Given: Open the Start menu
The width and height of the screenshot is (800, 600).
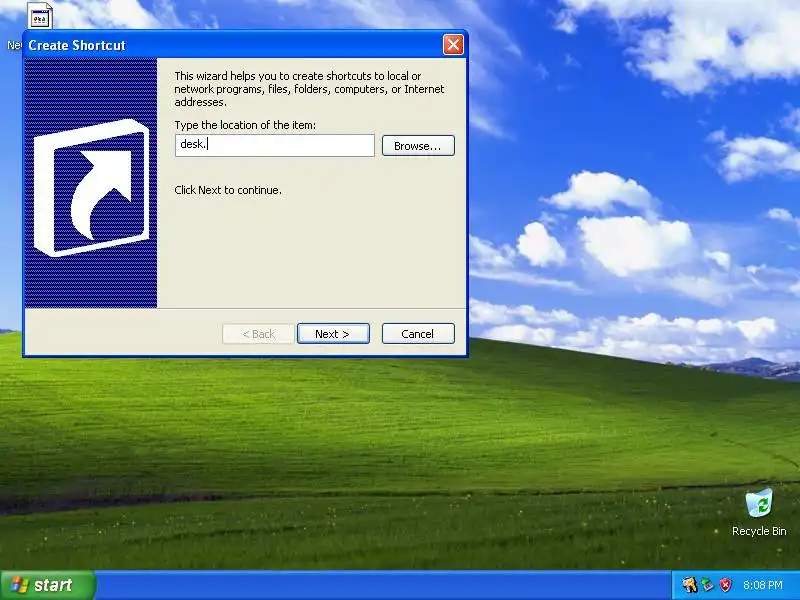Looking at the screenshot, I should 47,585.
